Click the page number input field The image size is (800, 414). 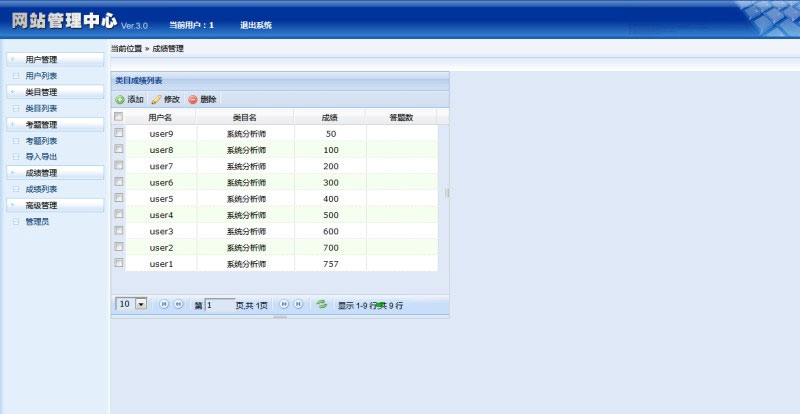(219, 304)
